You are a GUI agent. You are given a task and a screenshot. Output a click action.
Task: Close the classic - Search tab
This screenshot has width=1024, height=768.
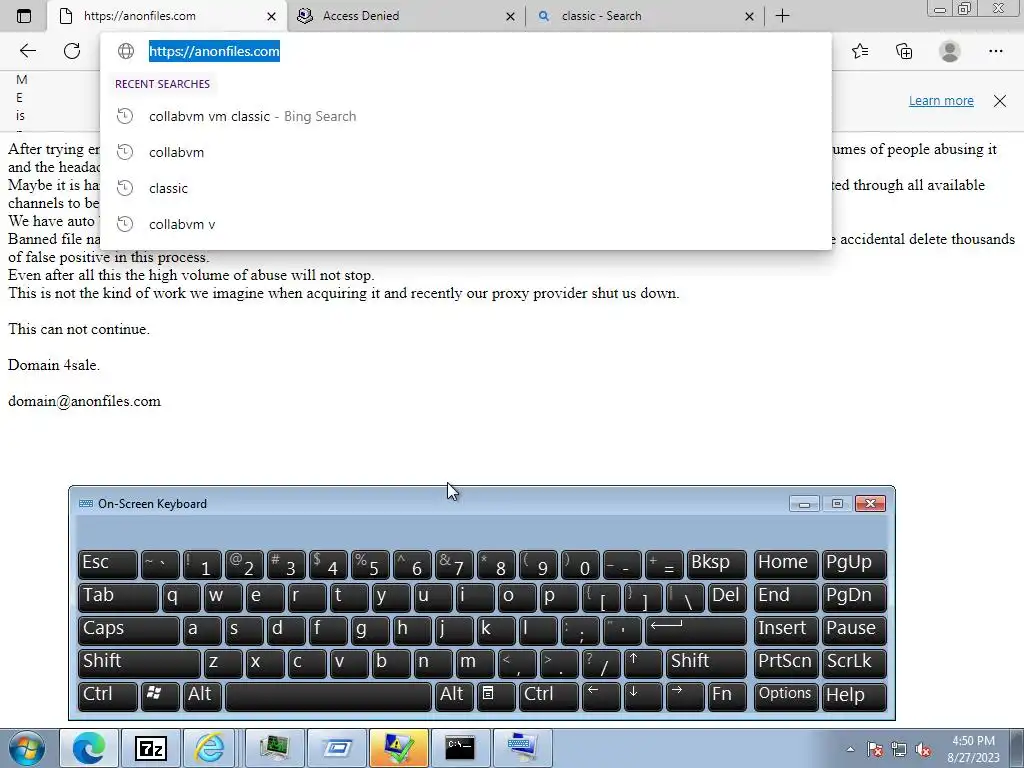pyautogui.click(x=750, y=16)
